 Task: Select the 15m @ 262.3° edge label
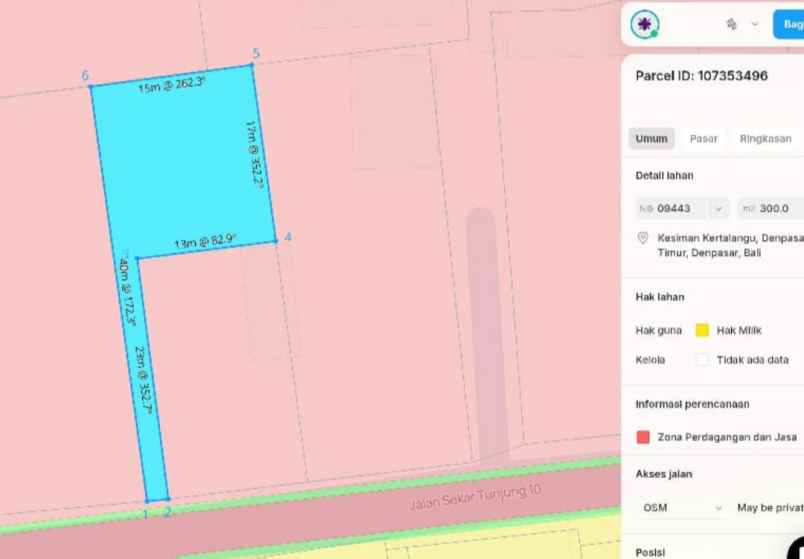pyautogui.click(x=172, y=86)
